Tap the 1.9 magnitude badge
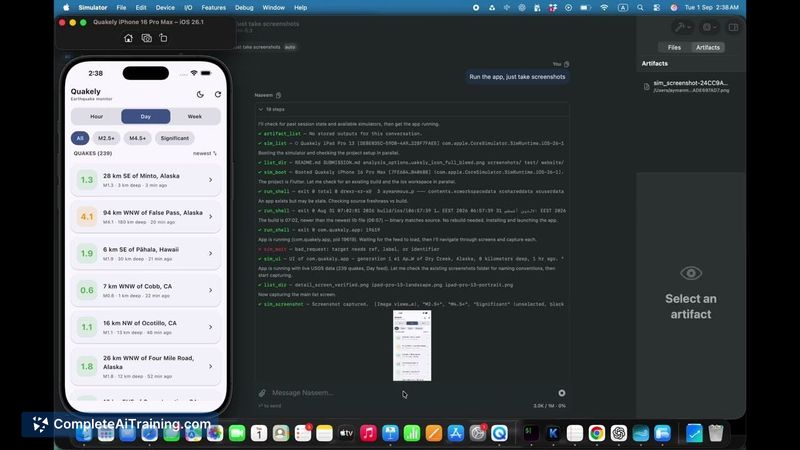Screen dimensions: 800x450 [x=87, y=254]
